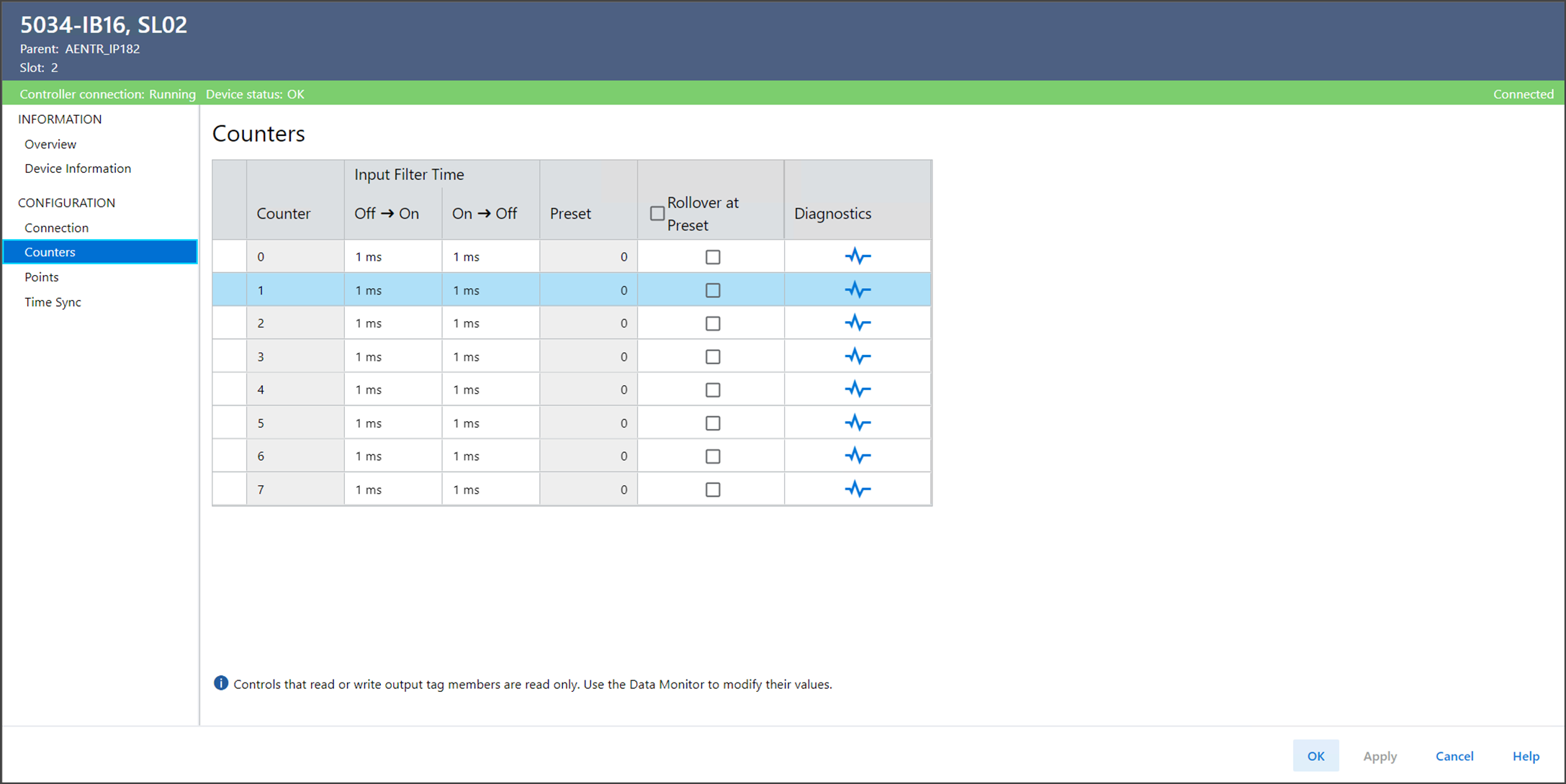Open diagnostics for counter 3
The height and width of the screenshot is (784, 1566).
(857, 356)
